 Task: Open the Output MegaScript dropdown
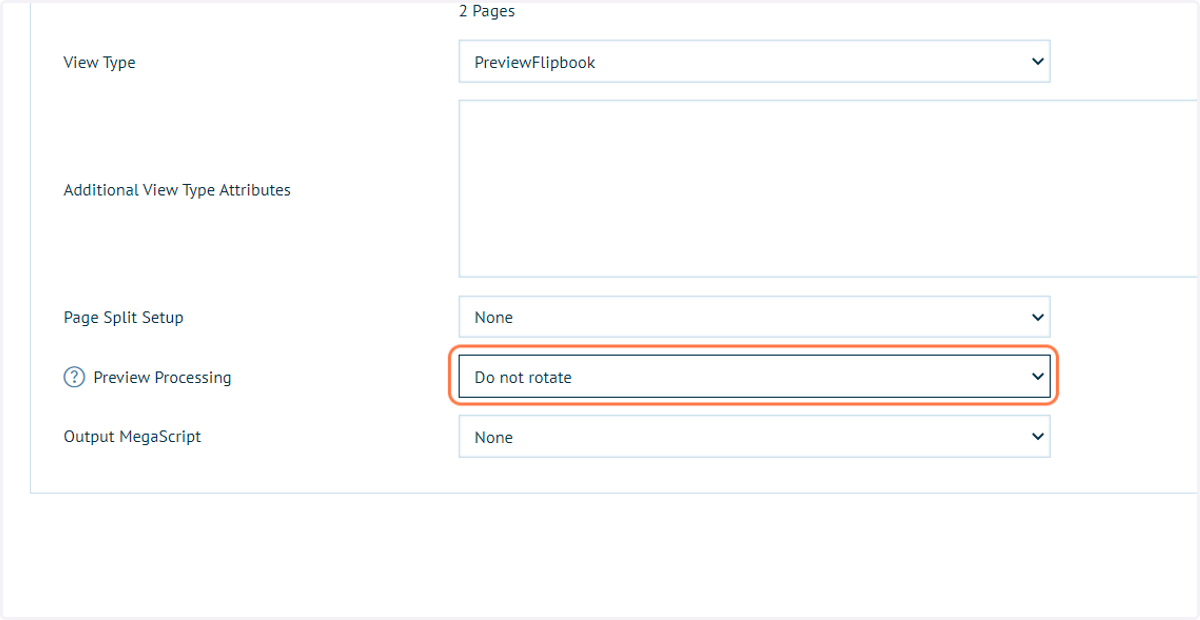point(754,437)
